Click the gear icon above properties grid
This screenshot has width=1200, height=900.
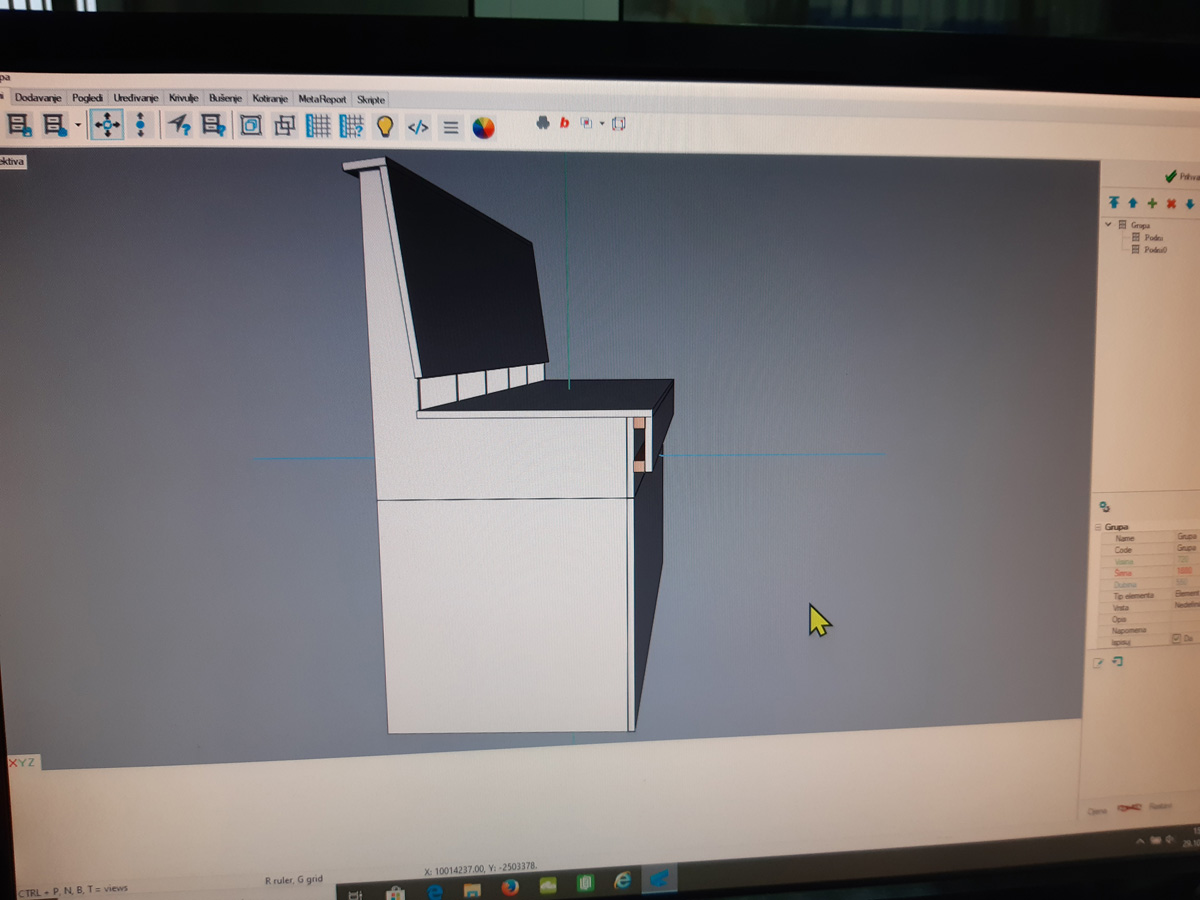pos(1105,507)
